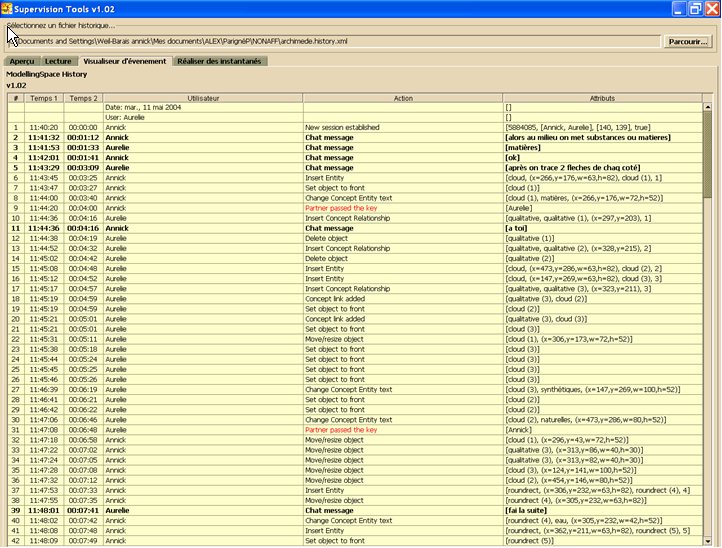The width and height of the screenshot is (722, 548).
Task: Select the Visualiseur d'évenement tab
Action: point(125,61)
